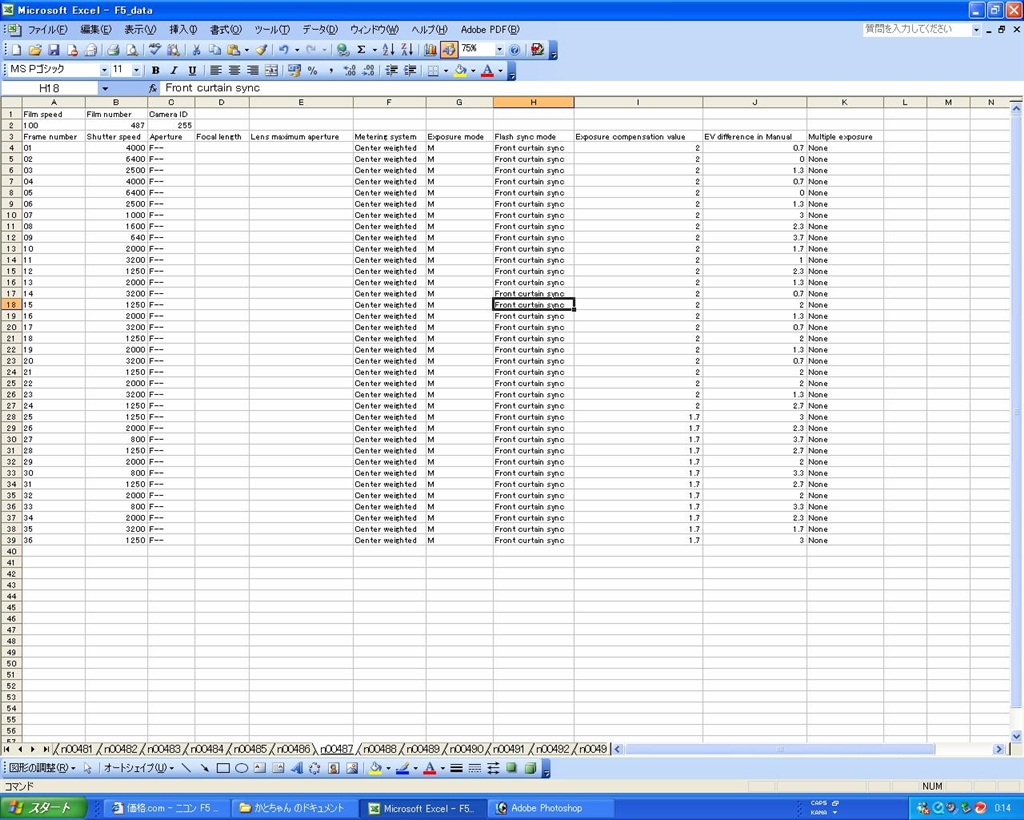The height and width of the screenshot is (820, 1024).
Task: Click the function fx button
Action: click(x=153, y=88)
